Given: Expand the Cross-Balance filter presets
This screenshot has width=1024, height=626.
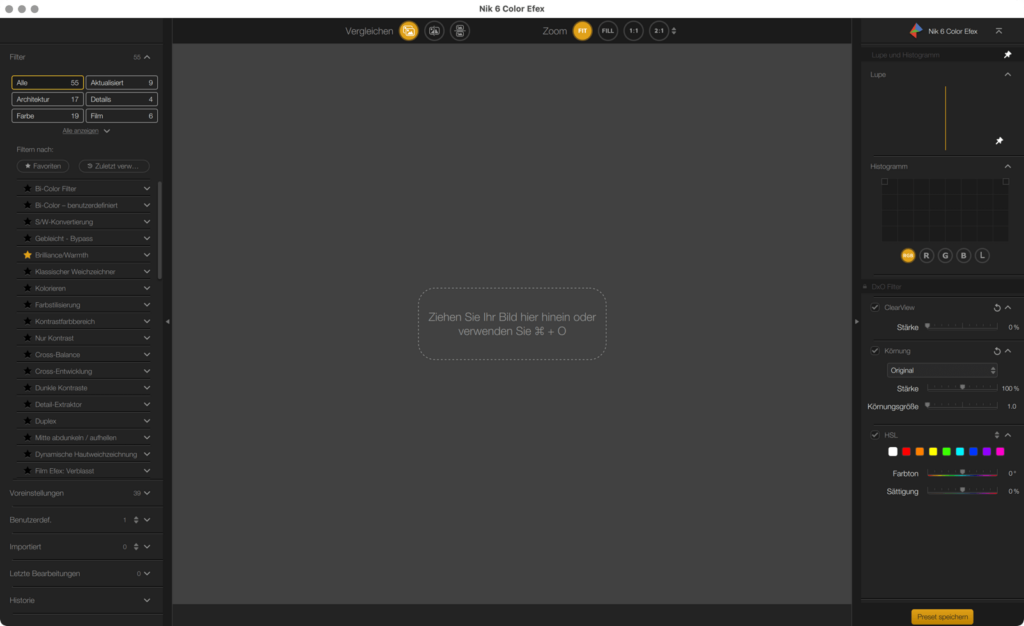Looking at the screenshot, I should click(147, 354).
